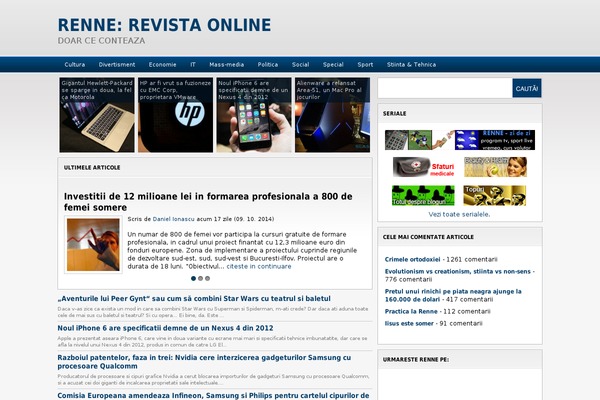Open author Daniel Ionascu's page
Screen dimensions: 600x400
[x=173, y=219]
